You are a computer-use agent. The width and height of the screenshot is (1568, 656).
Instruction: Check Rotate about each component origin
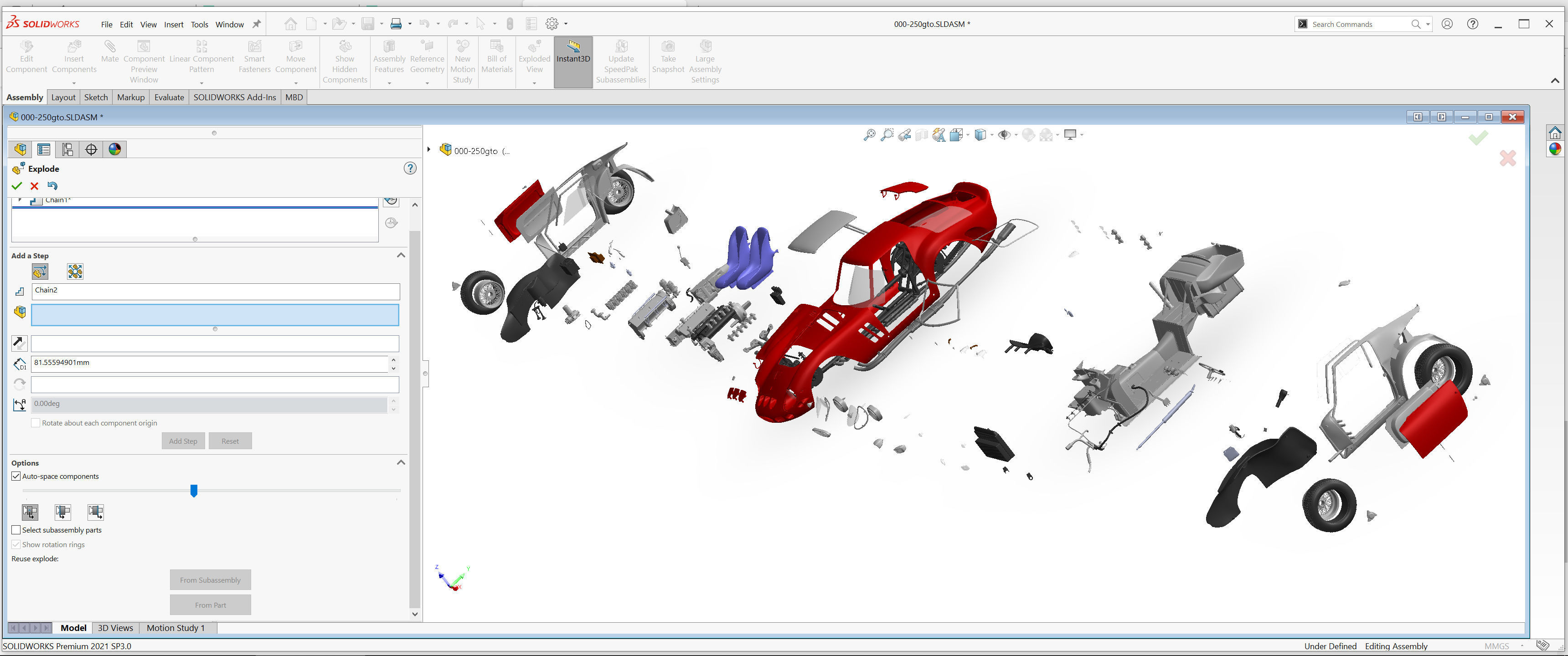click(36, 423)
